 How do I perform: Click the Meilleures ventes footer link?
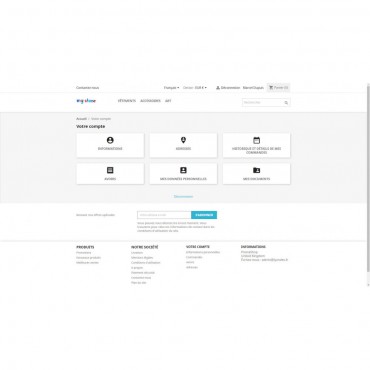point(87,263)
